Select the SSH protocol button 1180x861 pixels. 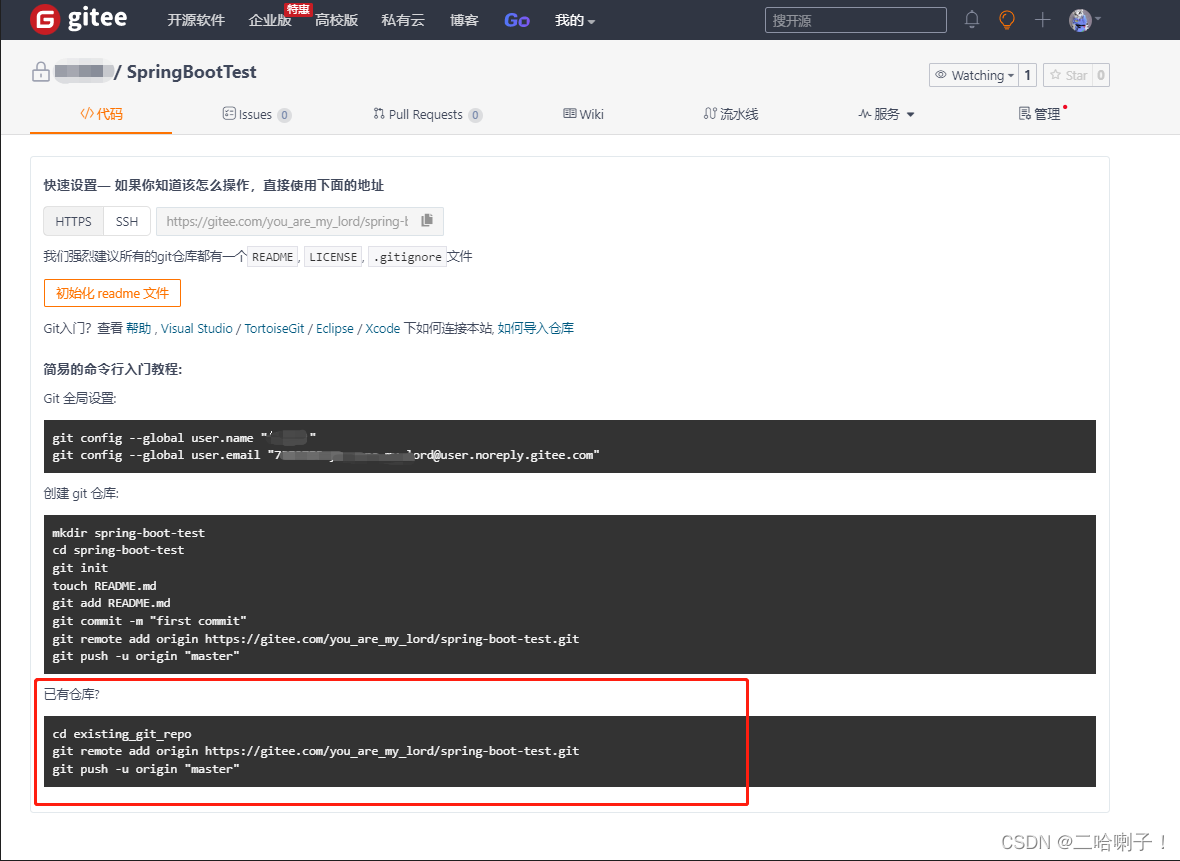(x=126, y=221)
